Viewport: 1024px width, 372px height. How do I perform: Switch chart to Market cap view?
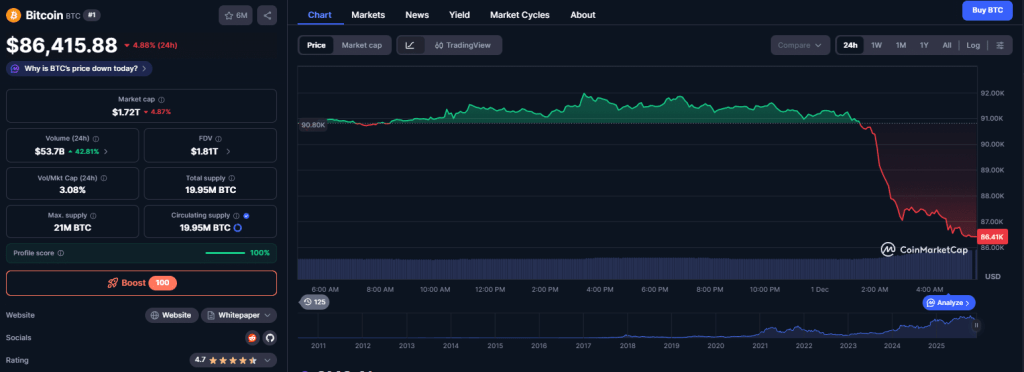362,45
